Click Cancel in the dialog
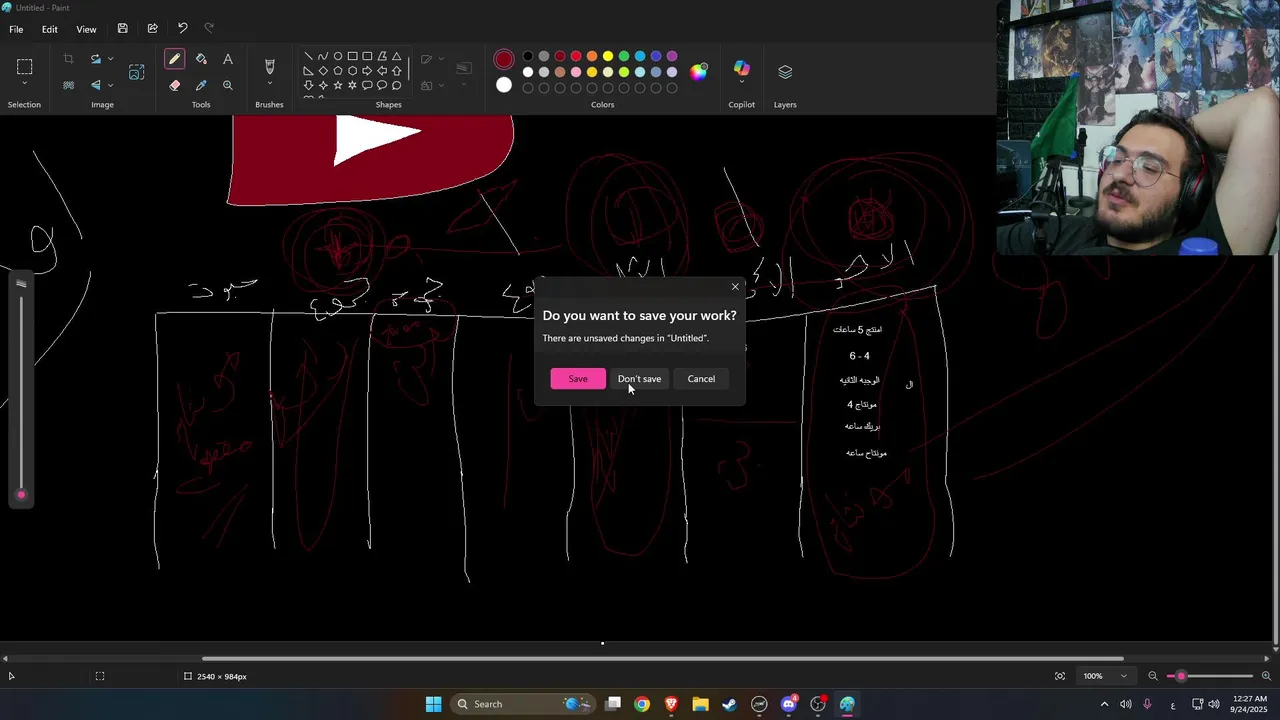 (x=701, y=379)
